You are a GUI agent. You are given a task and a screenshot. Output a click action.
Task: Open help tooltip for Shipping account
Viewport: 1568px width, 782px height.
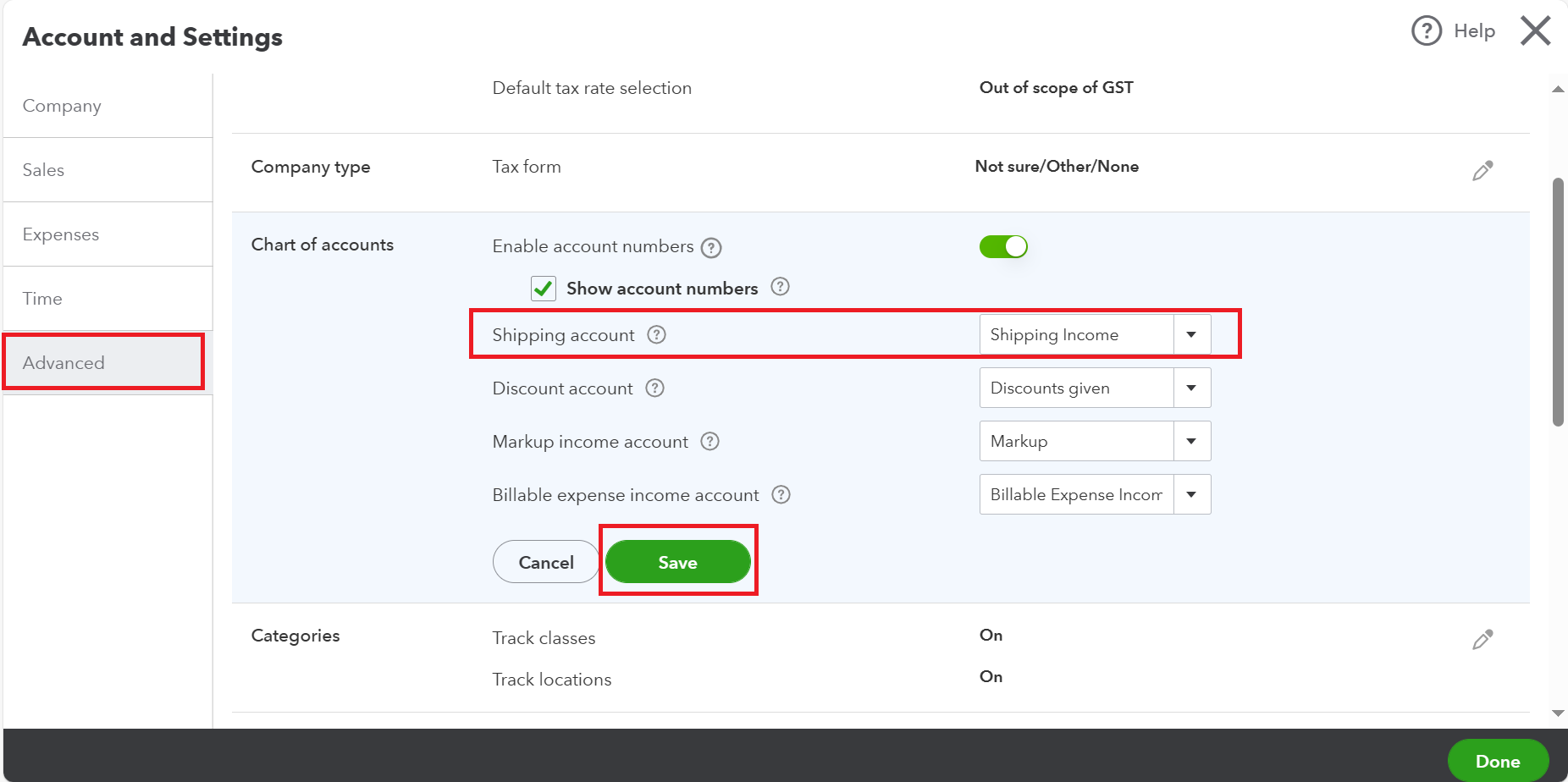[x=656, y=334]
